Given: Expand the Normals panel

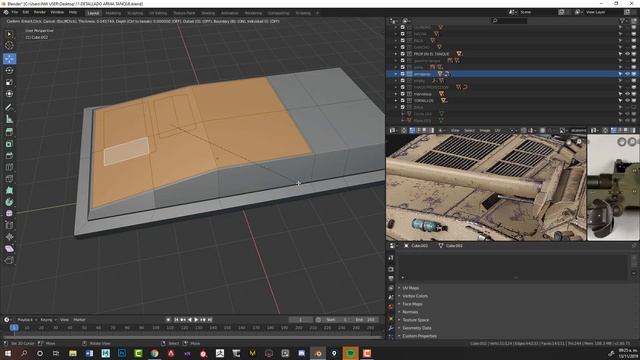Looking at the screenshot, I should (410, 312).
